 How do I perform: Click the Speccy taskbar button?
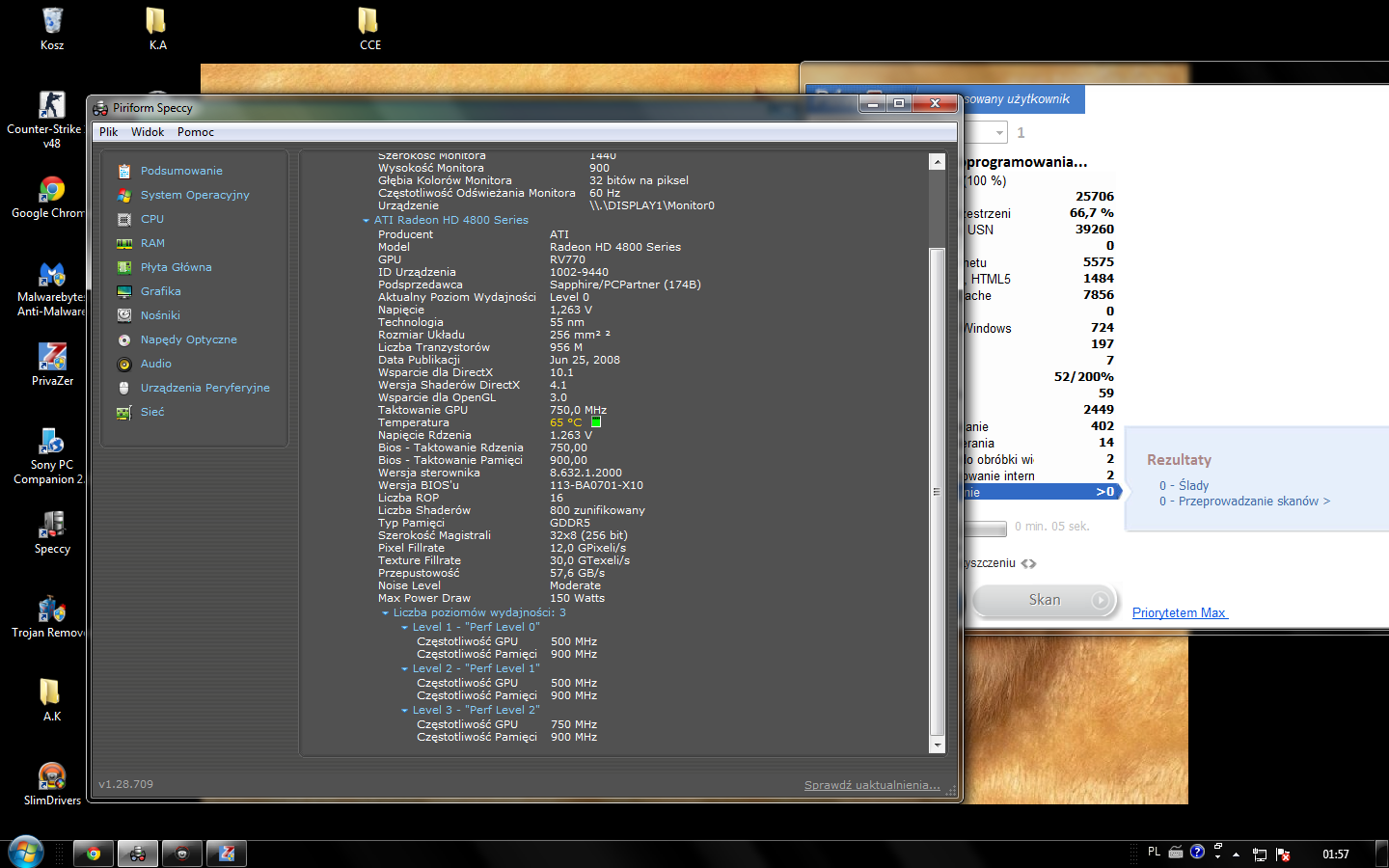[138, 854]
